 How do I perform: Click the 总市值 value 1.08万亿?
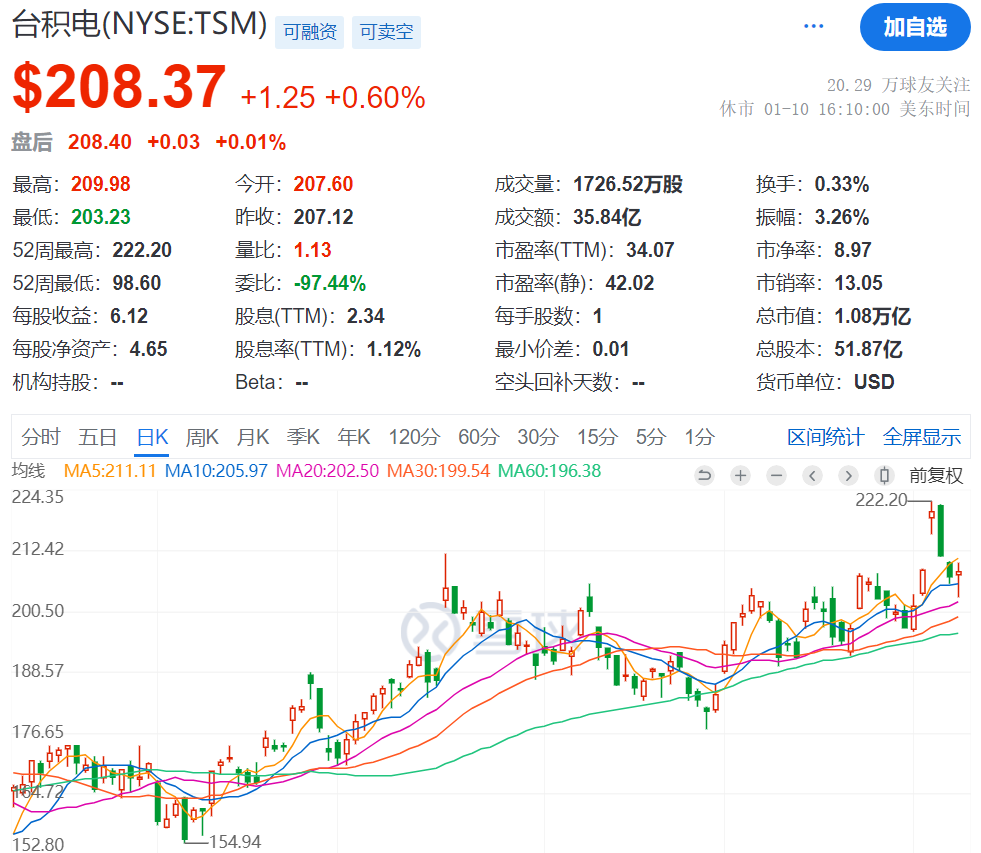(x=872, y=316)
